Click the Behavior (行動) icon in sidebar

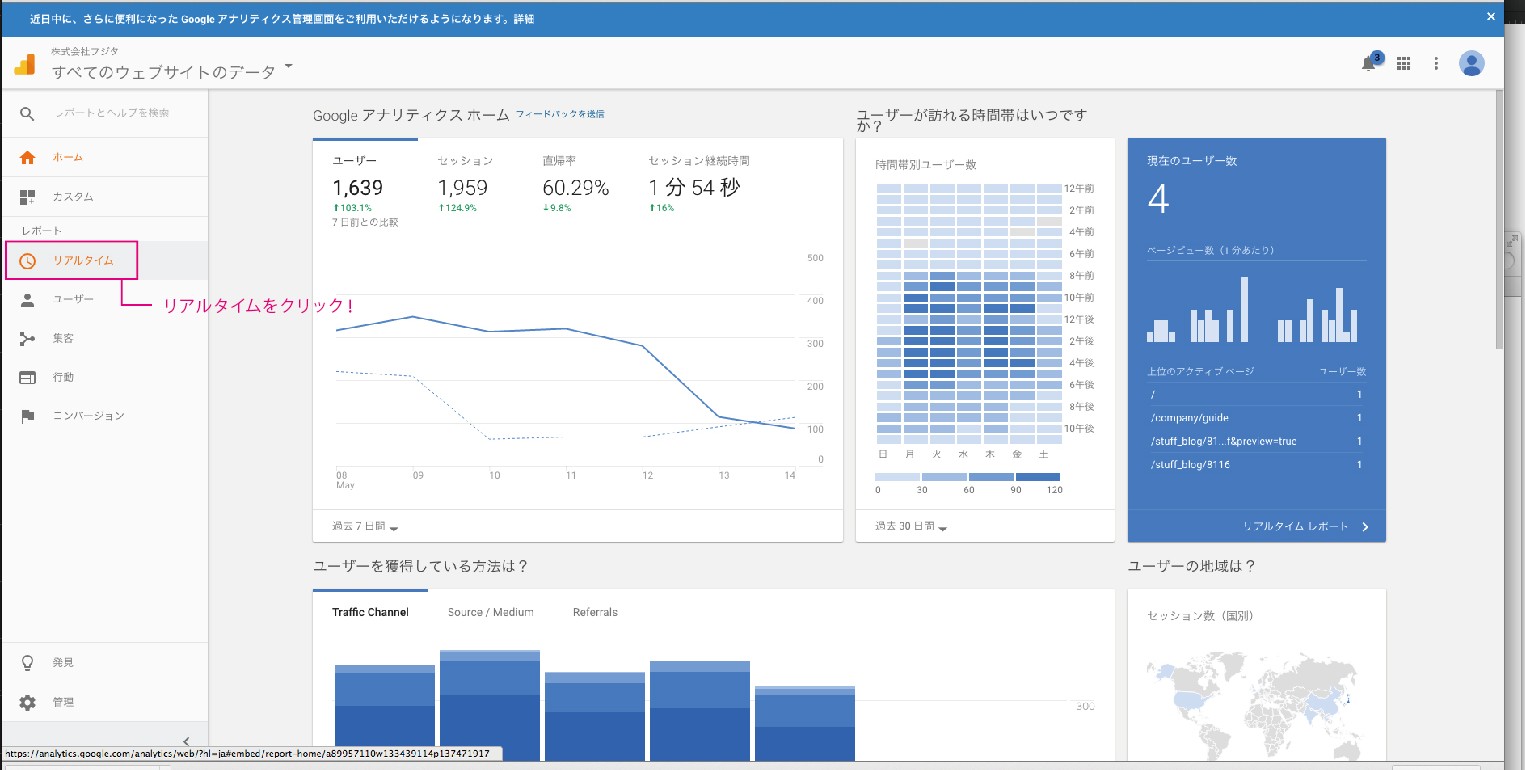[27, 377]
